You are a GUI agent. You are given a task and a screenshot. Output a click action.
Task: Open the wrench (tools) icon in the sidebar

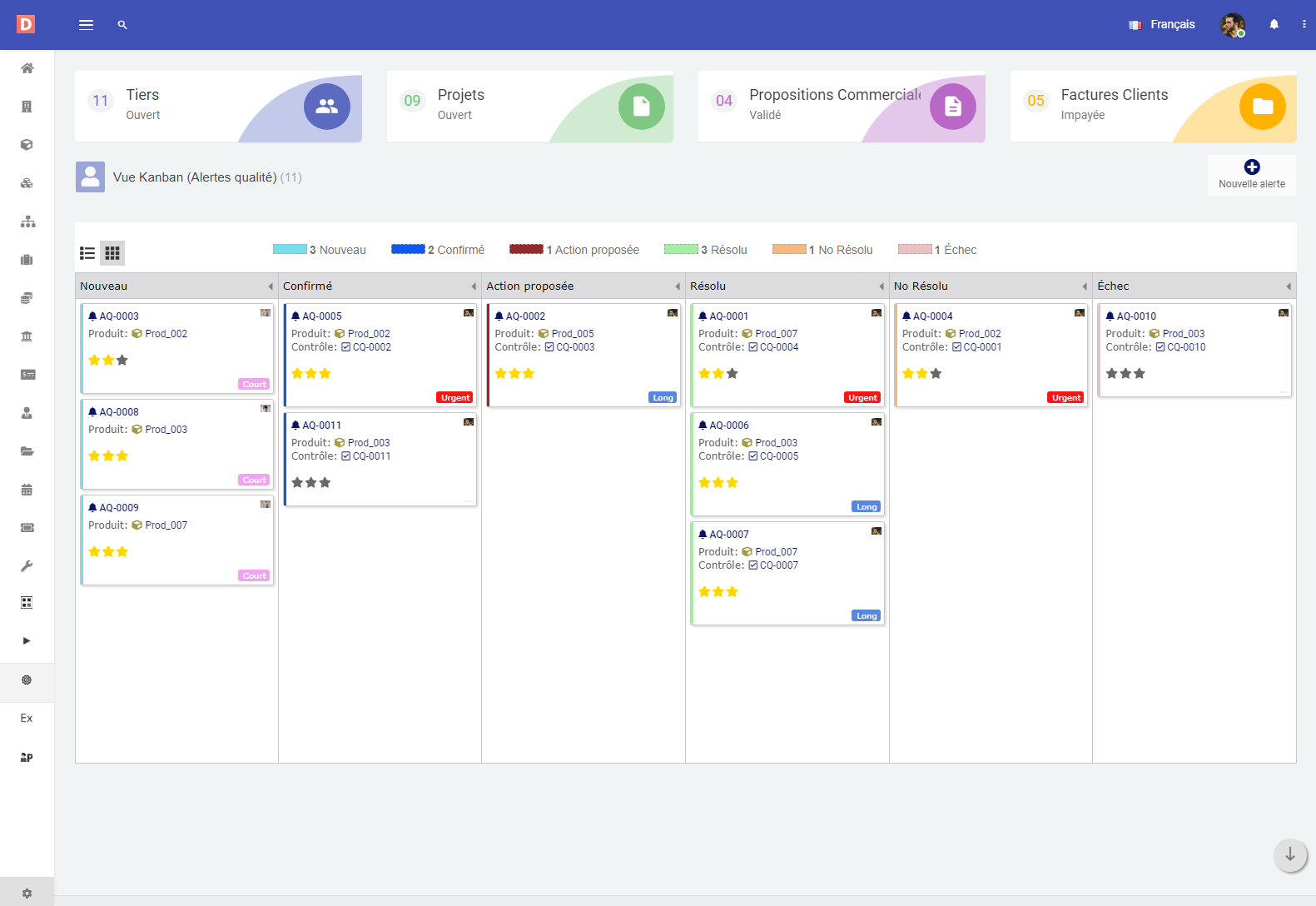click(27, 566)
